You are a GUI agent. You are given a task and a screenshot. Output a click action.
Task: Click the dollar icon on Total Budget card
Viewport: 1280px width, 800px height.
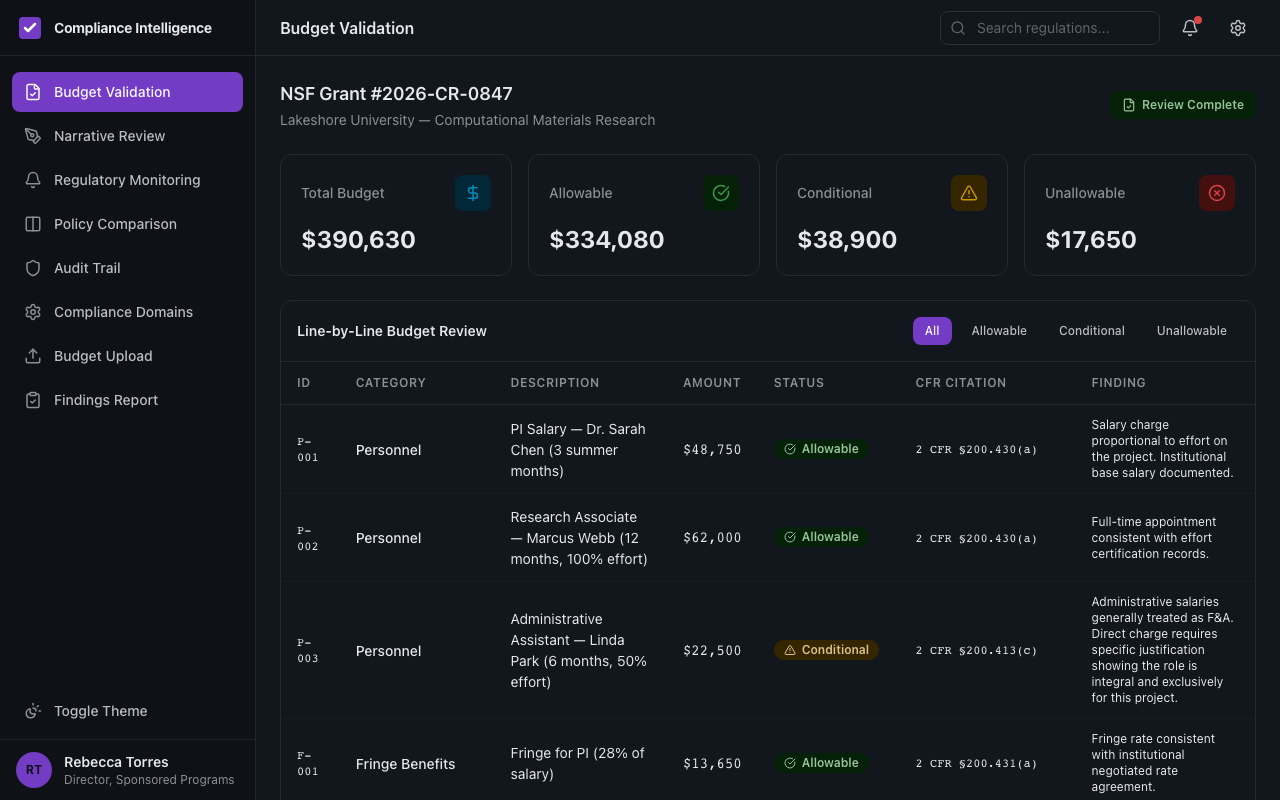[x=473, y=193]
